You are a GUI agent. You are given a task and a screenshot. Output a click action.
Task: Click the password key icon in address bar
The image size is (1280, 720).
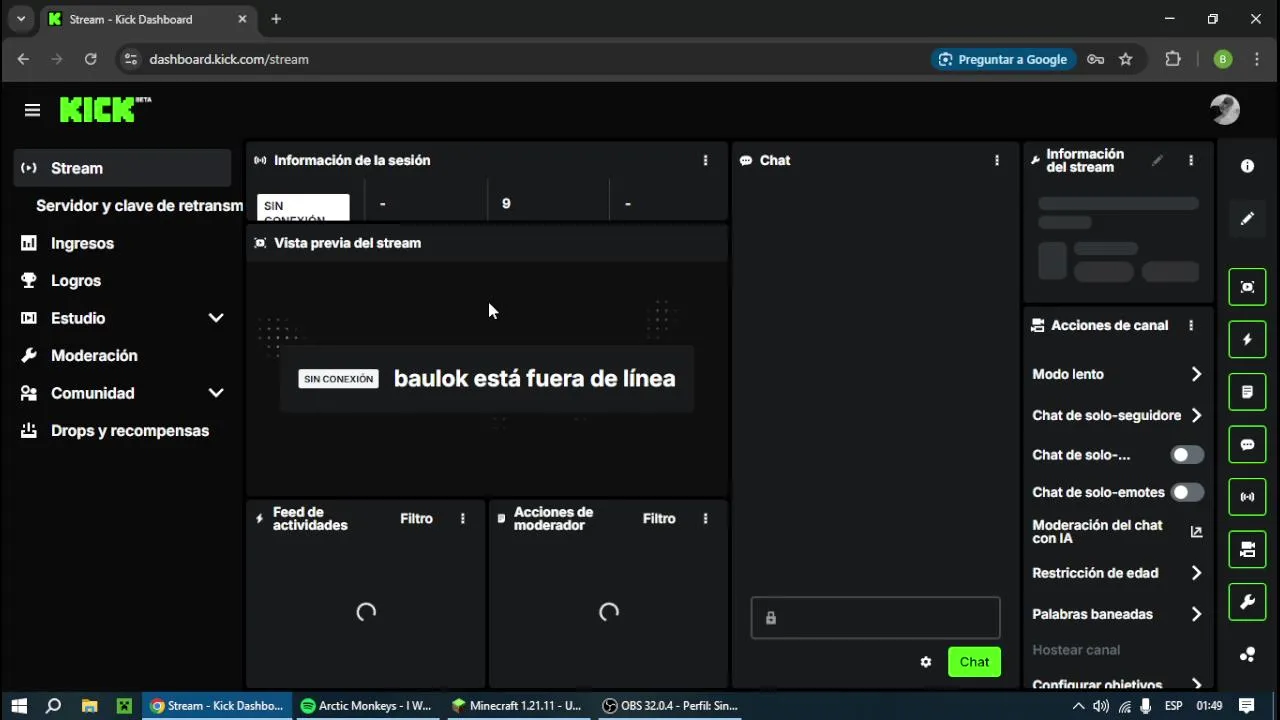pos(1096,59)
